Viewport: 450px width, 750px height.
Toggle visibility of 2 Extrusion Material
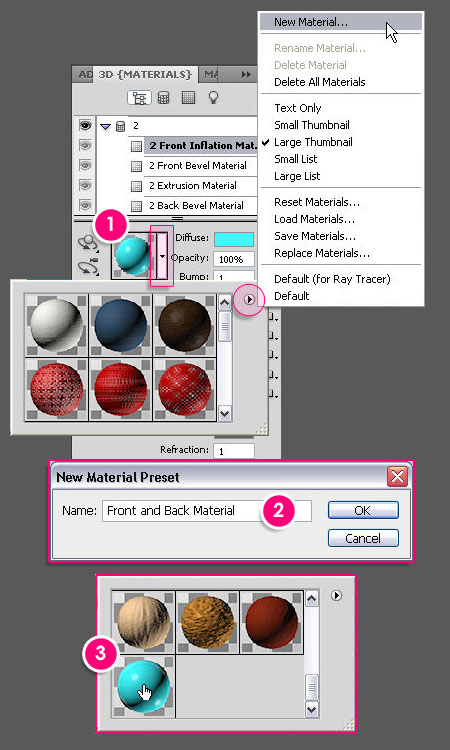tap(85, 185)
